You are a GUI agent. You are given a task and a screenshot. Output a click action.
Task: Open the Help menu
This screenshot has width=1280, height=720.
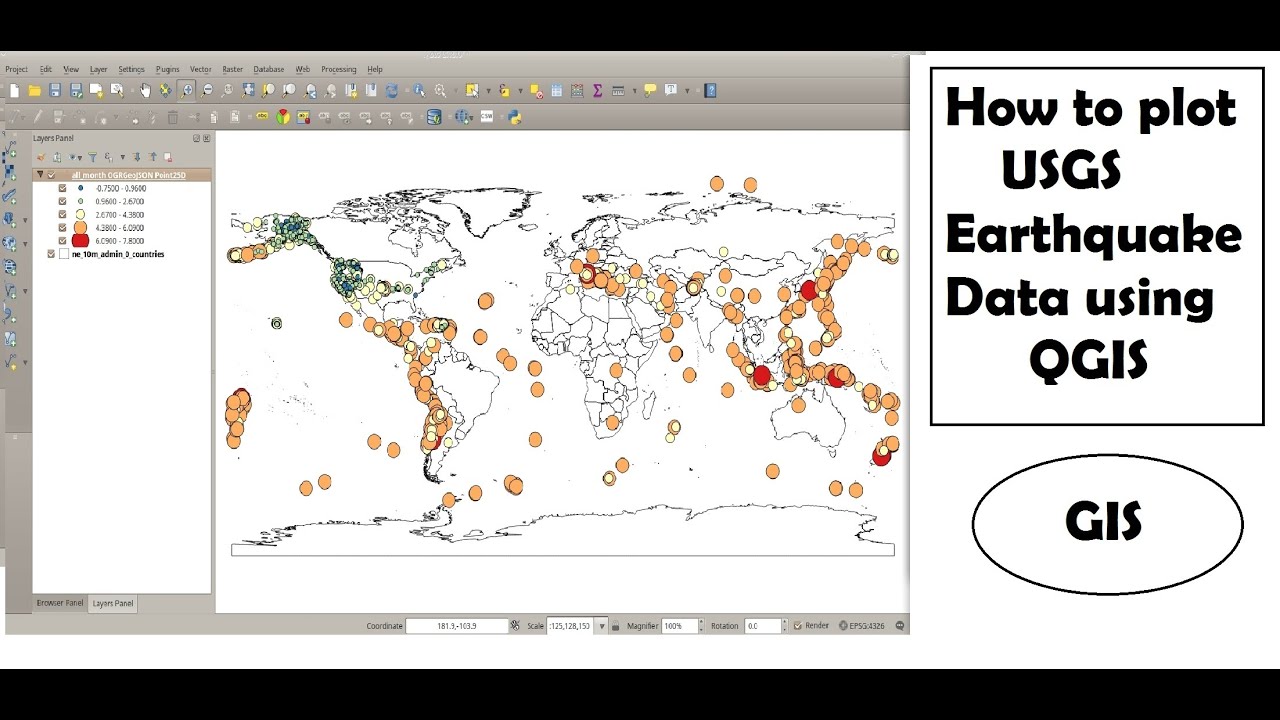(x=375, y=69)
